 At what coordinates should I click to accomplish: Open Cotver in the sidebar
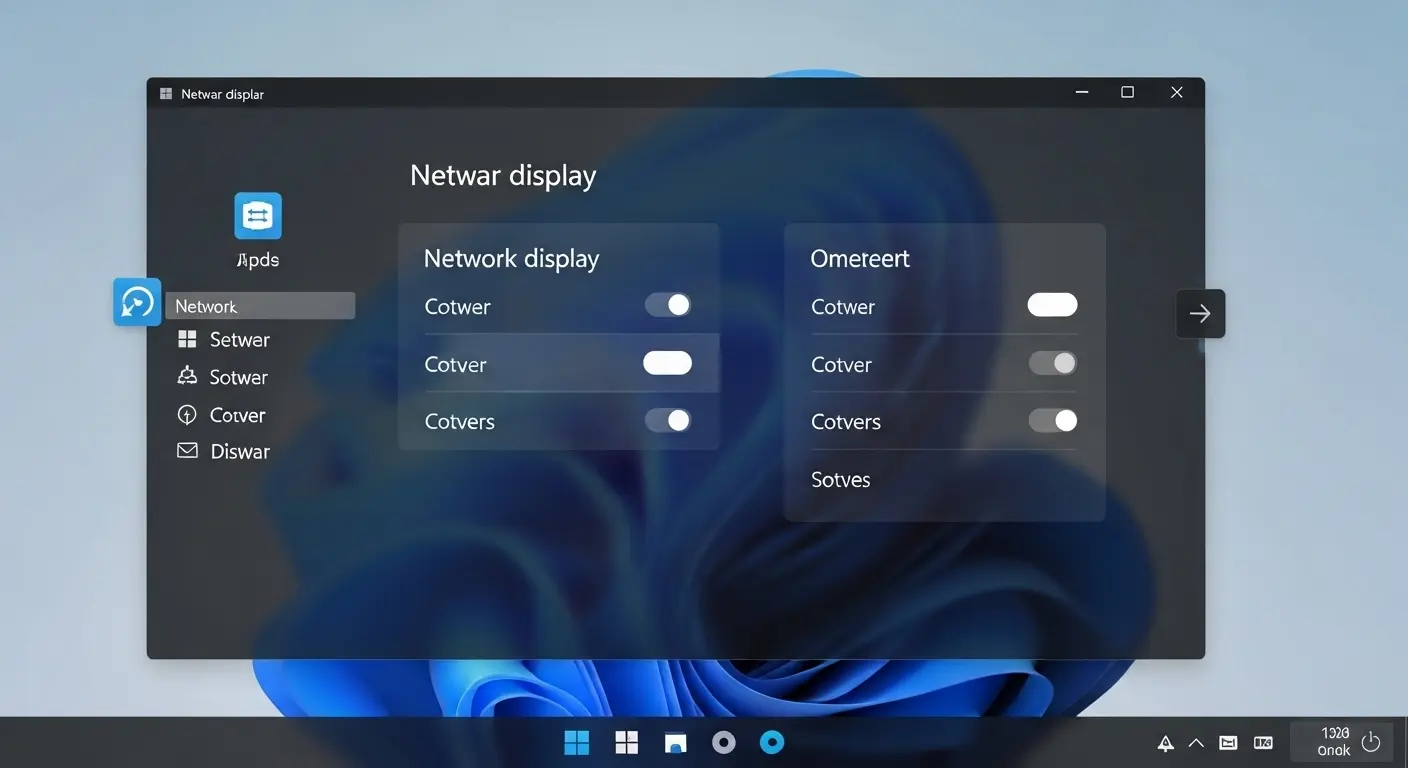click(x=237, y=415)
